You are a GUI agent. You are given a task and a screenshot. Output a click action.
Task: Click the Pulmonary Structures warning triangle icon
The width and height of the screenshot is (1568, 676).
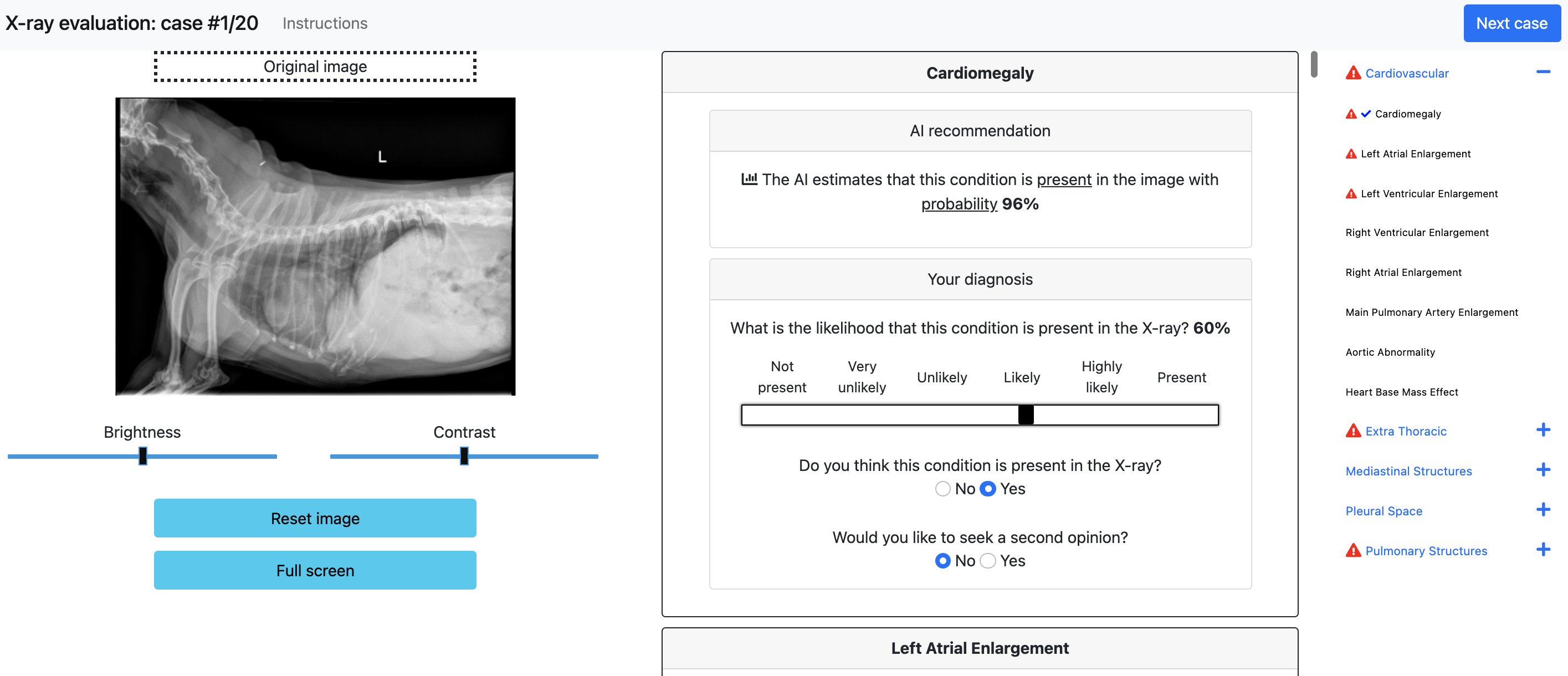pos(1352,551)
